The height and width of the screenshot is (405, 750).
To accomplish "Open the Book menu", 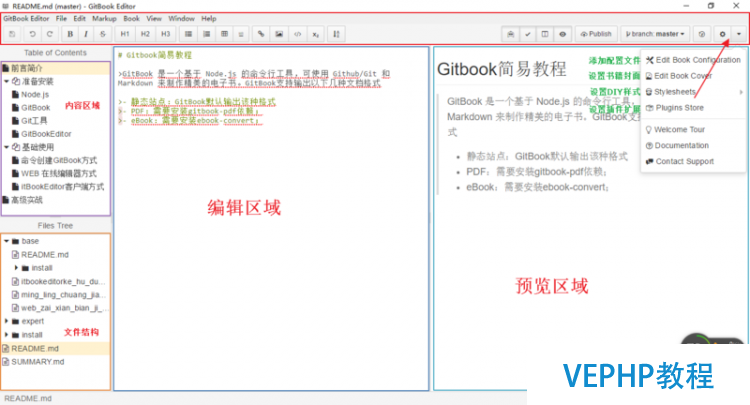I will pyautogui.click(x=132, y=19).
